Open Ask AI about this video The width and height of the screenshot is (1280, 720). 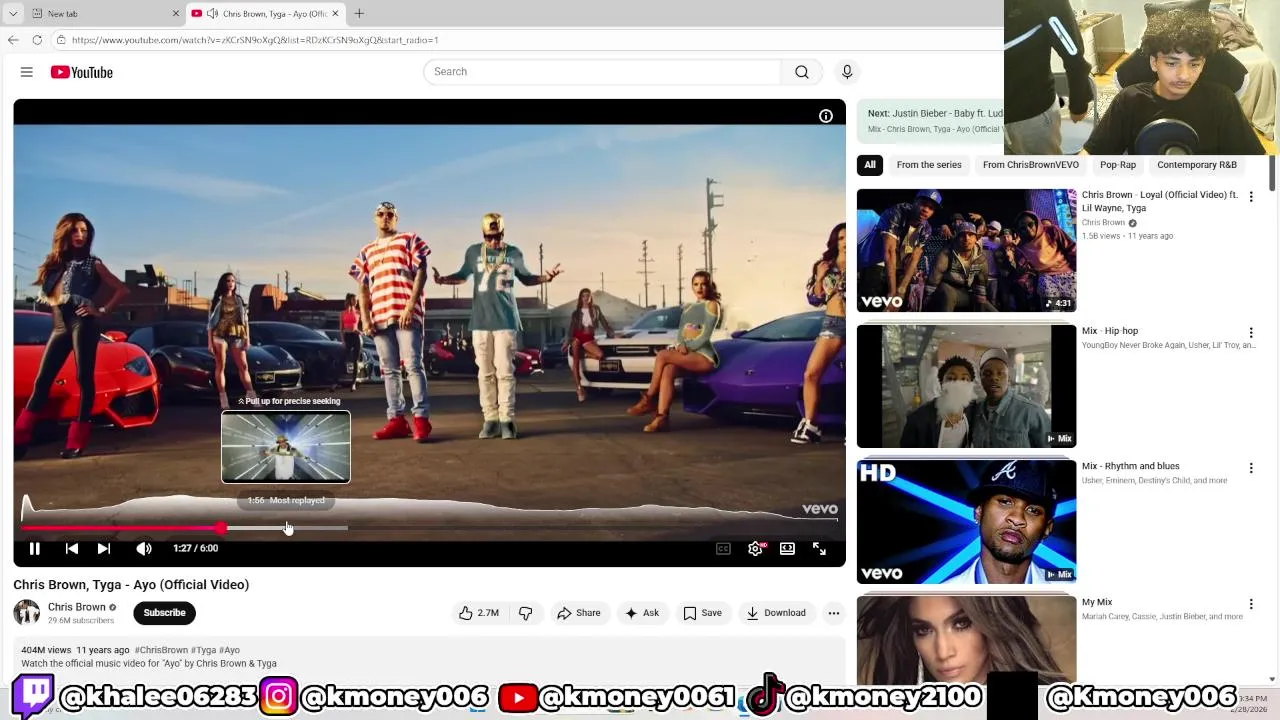(x=642, y=613)
